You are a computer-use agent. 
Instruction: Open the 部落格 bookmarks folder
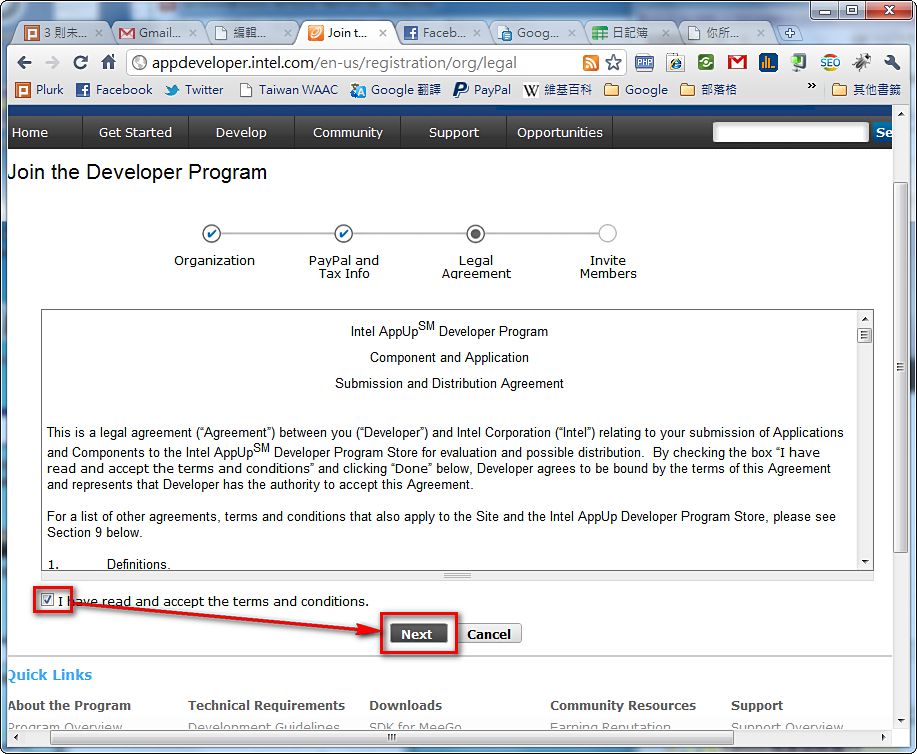[x=708, y=89]
